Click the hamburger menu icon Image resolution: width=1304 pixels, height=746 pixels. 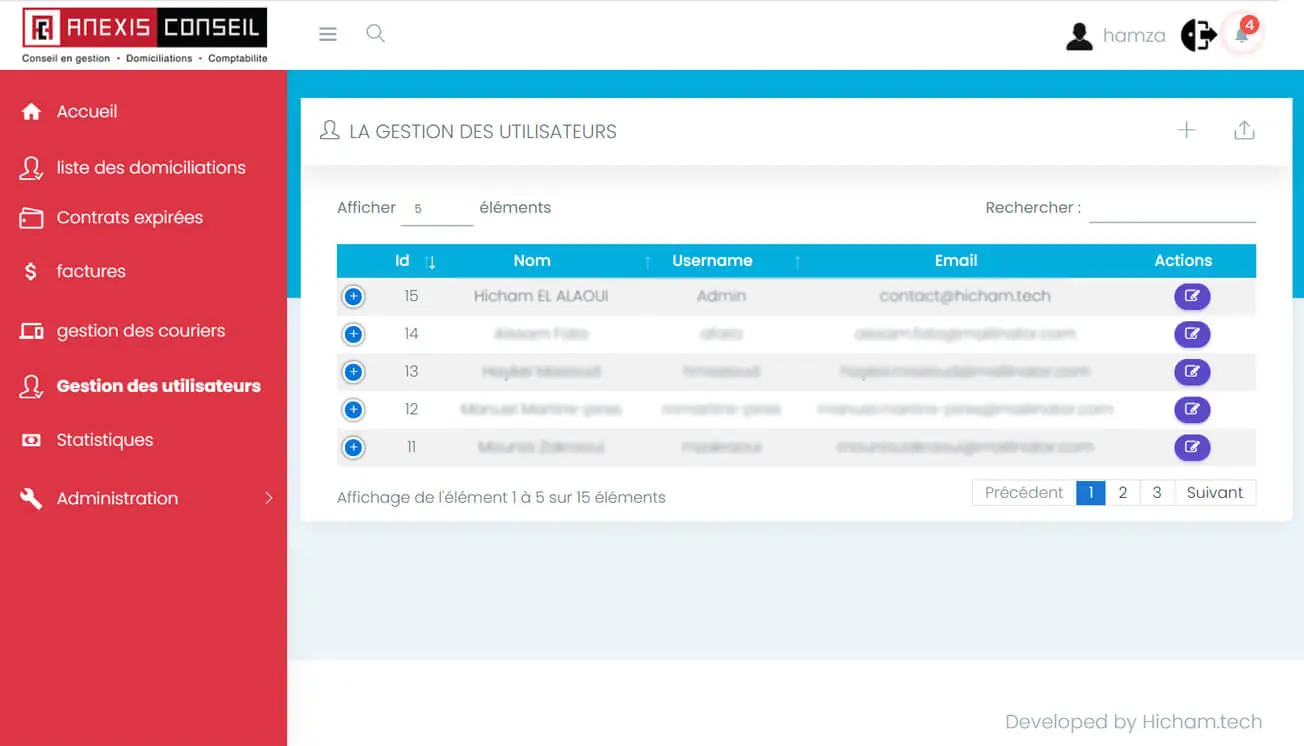pyautogui.click(x=327, y=34)
